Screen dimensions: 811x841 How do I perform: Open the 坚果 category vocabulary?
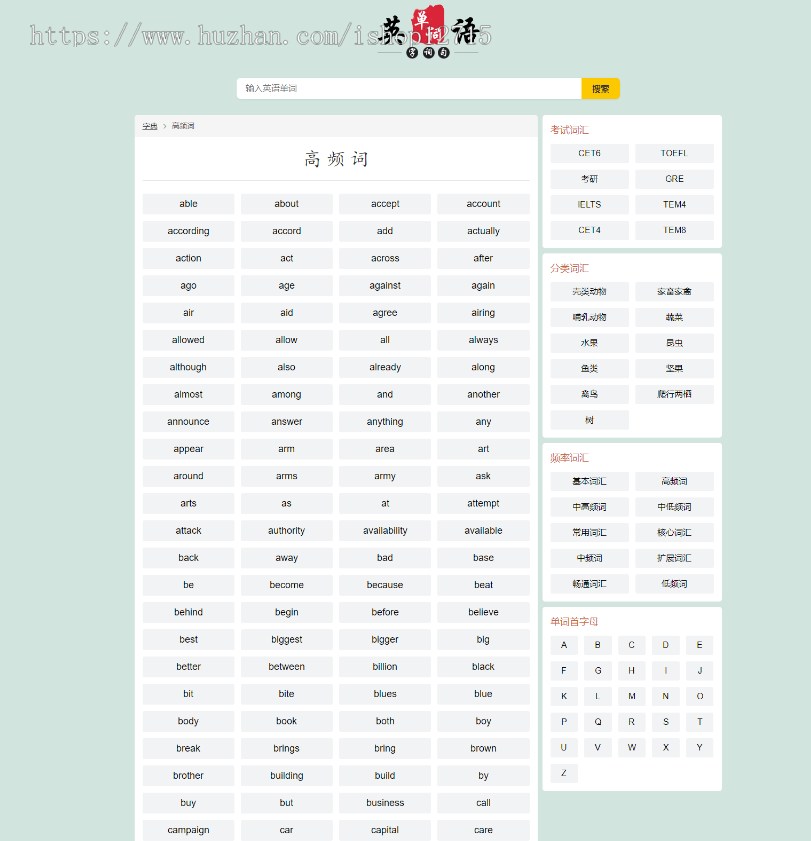coord(674,368)
